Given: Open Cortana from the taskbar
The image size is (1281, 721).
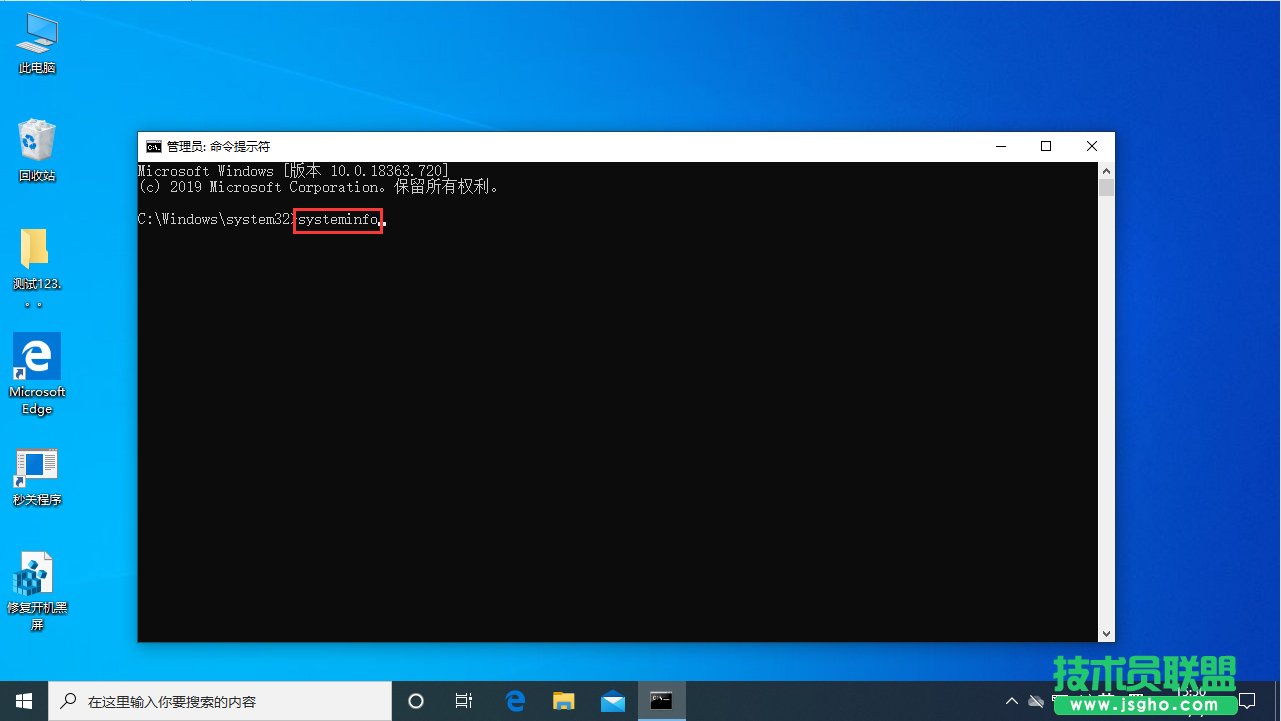Looking at the screenshot, I should pyautogui.click(x=415, y=700).
